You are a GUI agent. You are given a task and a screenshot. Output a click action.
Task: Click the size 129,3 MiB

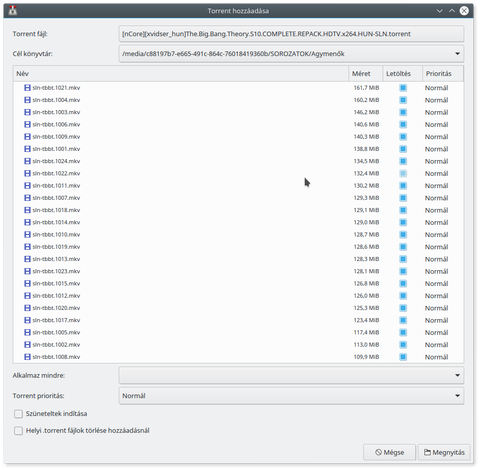point(366,198)
